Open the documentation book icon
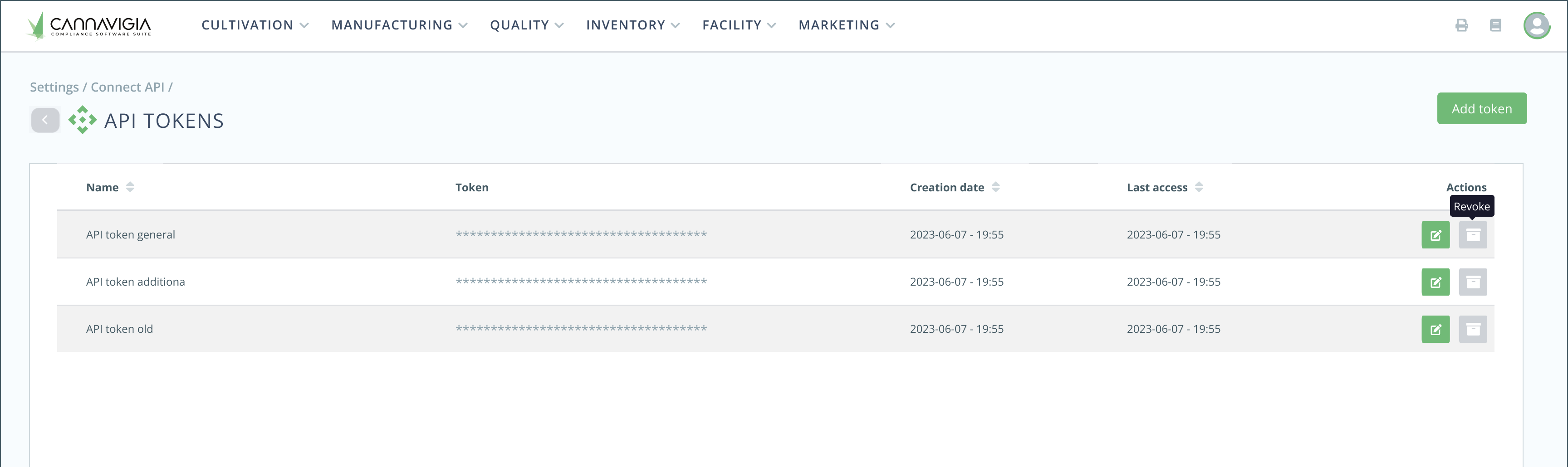The height and width of the screenshot is (467, 1568). point(1495,25)
